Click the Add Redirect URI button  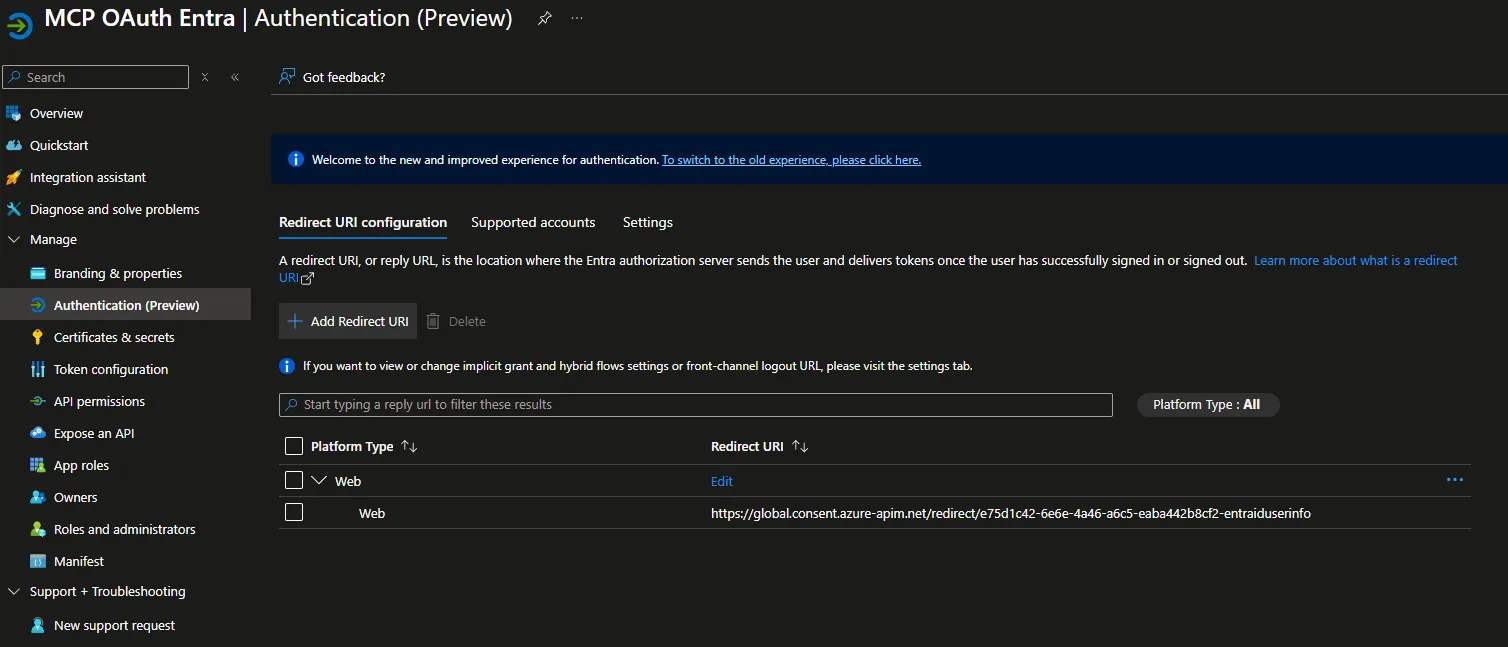tap(348, 321)
